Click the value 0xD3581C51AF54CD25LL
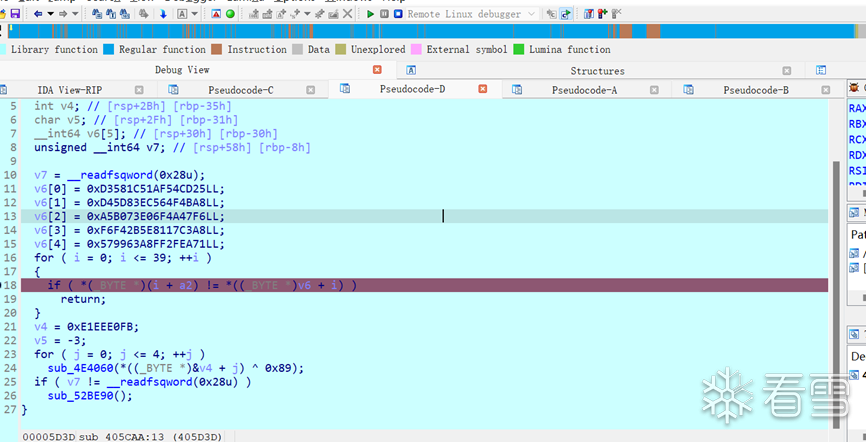The height and width of the screenshot is (442, 866). (155, 189)
